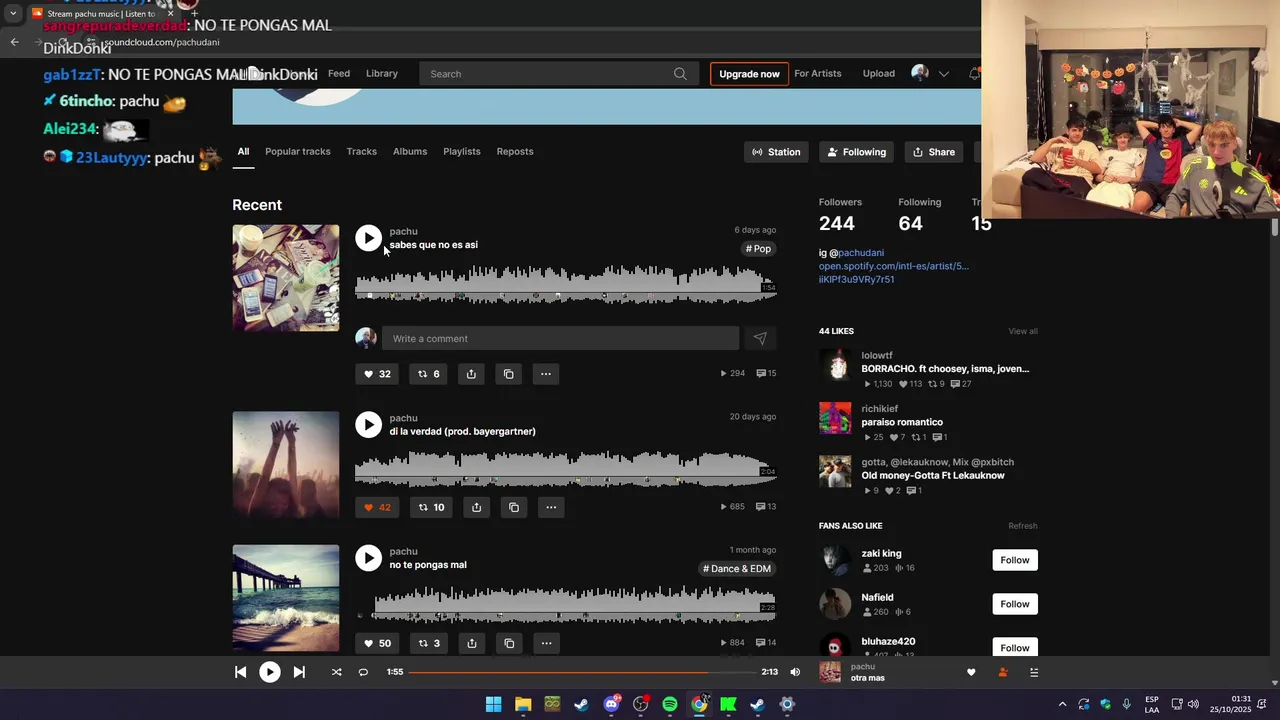Screen dimensions: 1280x720
Task: Refresh the Fans Also Like list
Action: (x=1023, y=526)
